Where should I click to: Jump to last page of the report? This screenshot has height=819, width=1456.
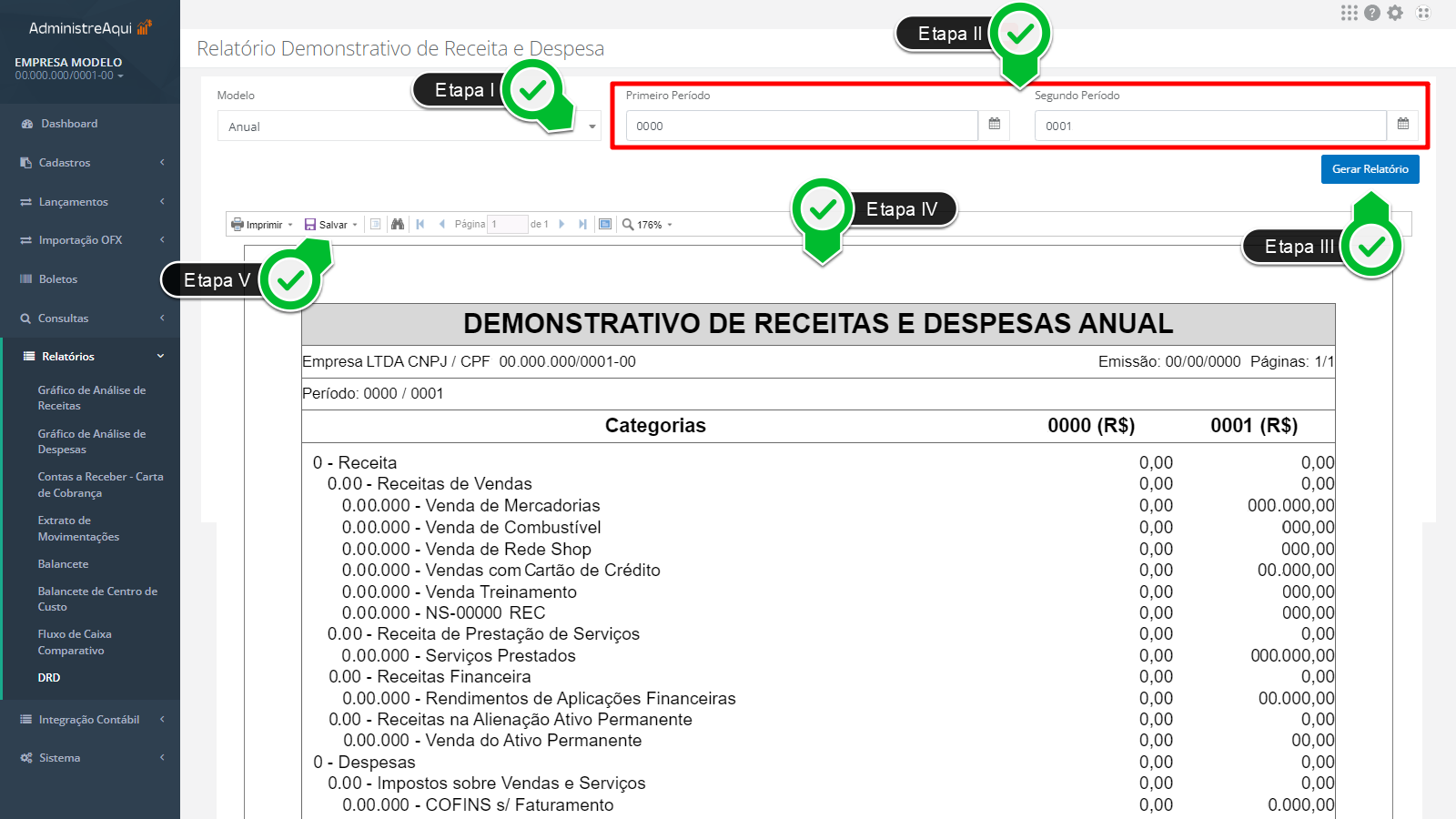[582, 224]
